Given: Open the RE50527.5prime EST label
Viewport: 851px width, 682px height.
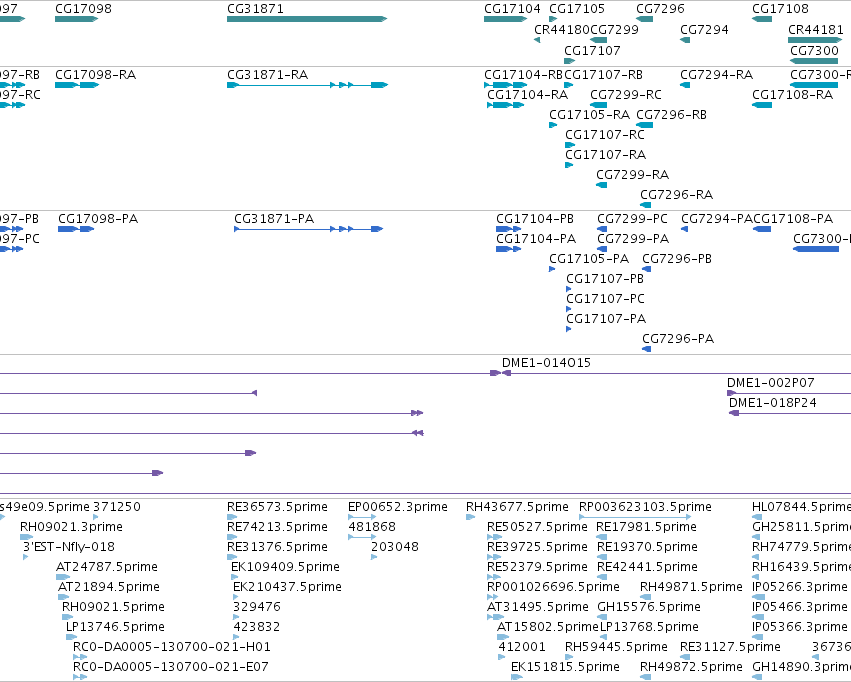Looking at the screenshot, I should point(537,527).
